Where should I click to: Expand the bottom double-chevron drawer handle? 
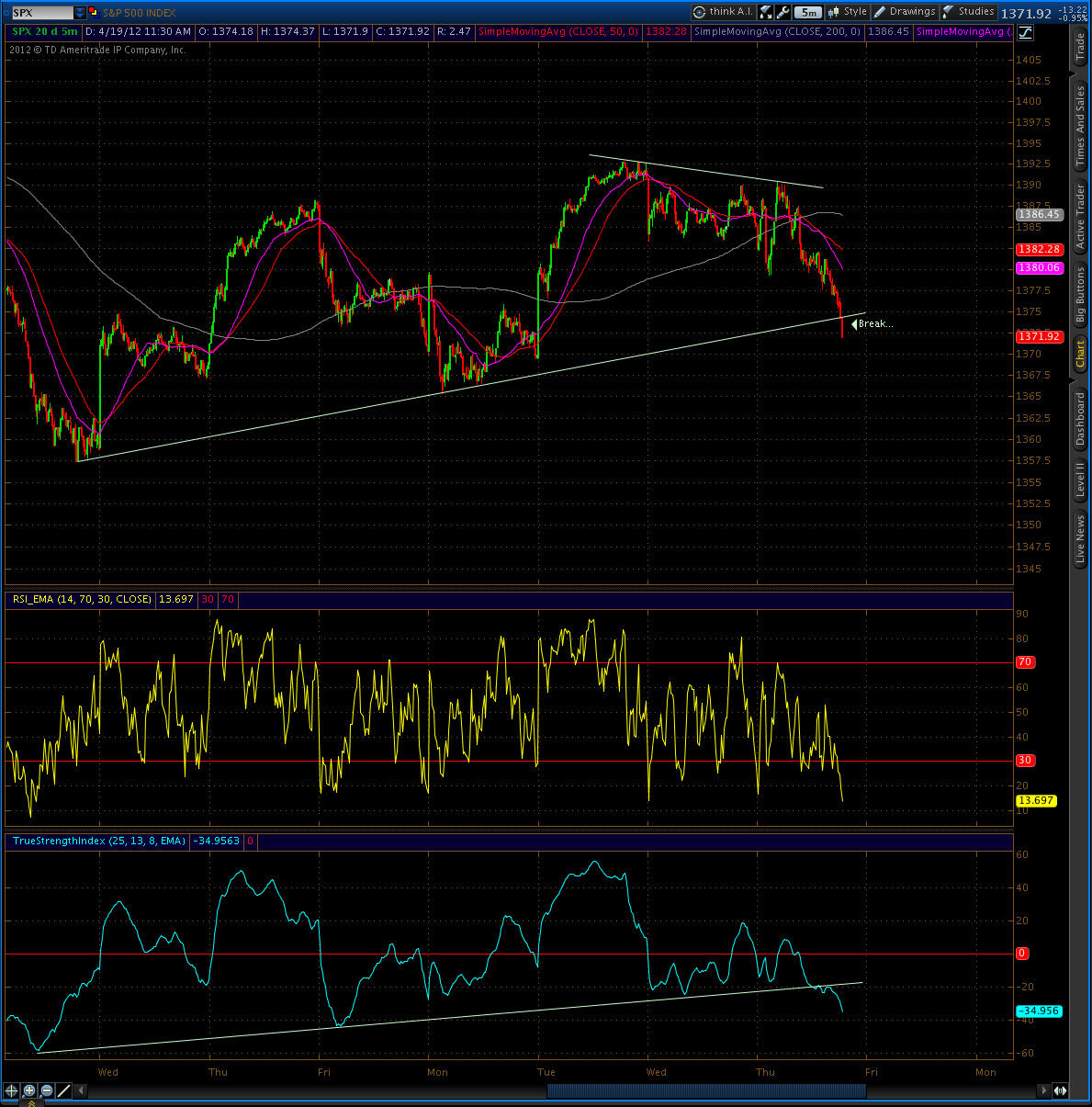tap(31, 1103)
